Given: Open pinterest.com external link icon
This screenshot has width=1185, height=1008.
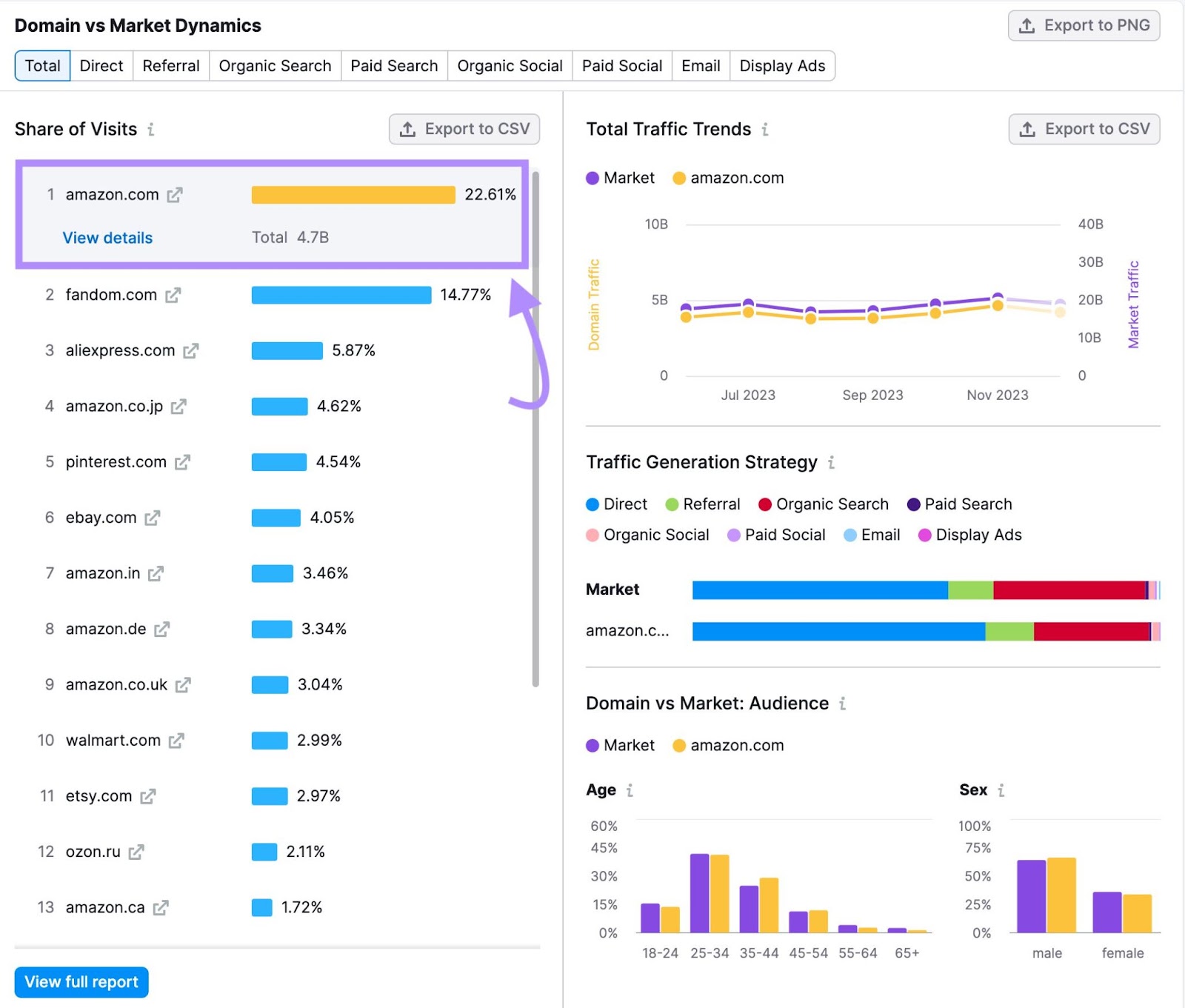Looking at the screenshot, I should click(182, 462).
